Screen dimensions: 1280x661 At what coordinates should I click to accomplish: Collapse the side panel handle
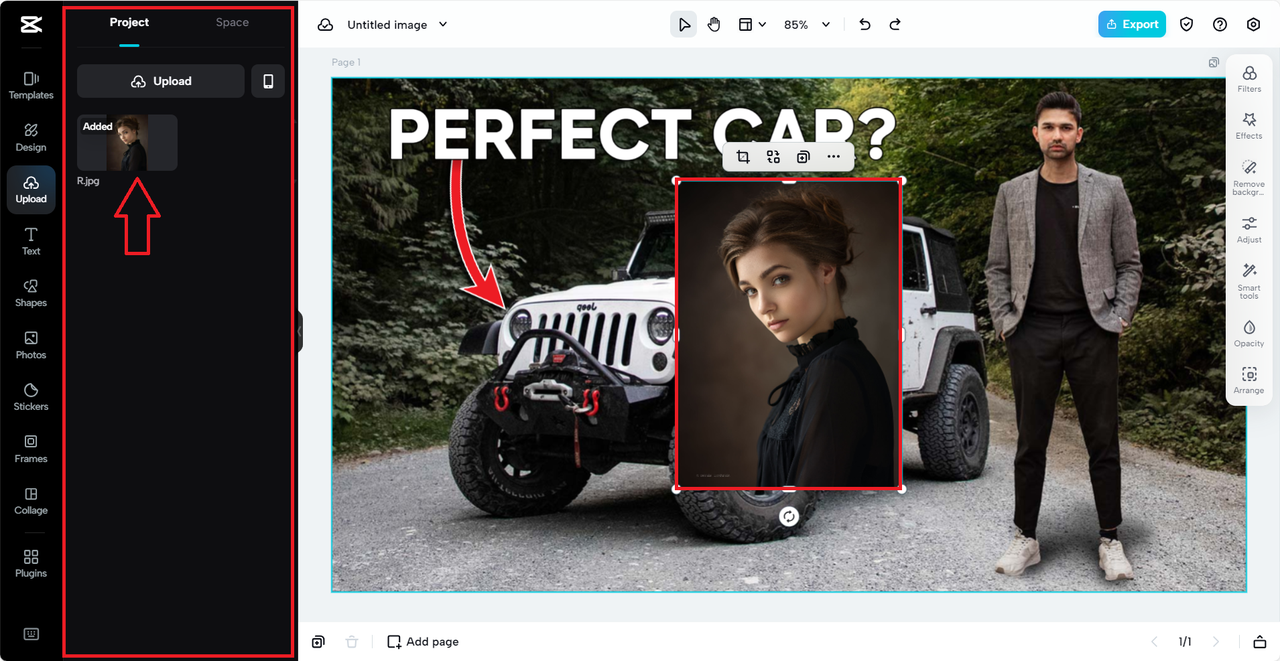[299, 331]
